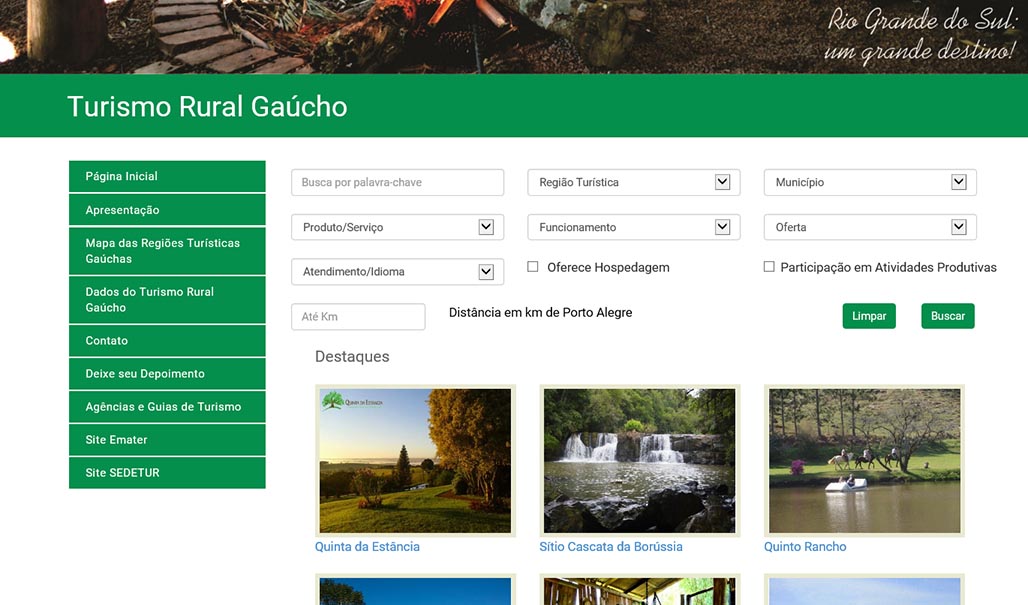The width and height of the screenshot is (1028, 605).
Task: Click the Destaques section heading
Action: (352, 357)
